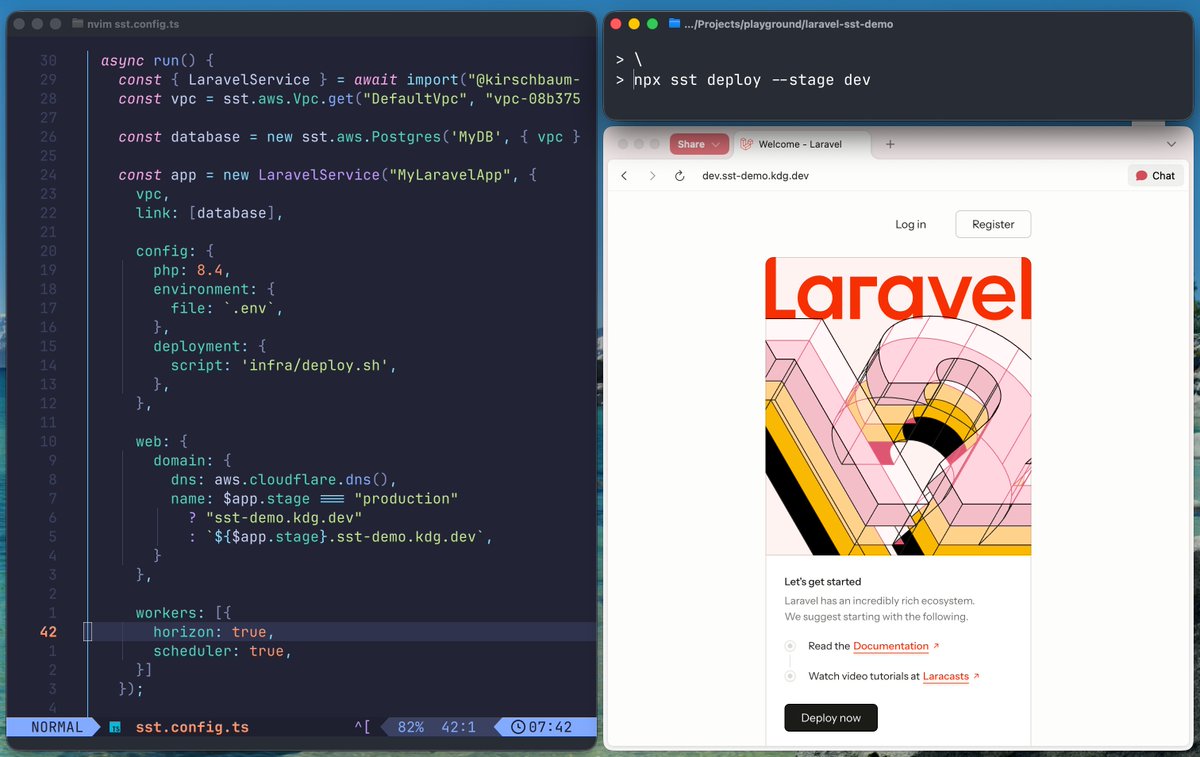Select the Welcome - Laravel tab

pos(800,144)
